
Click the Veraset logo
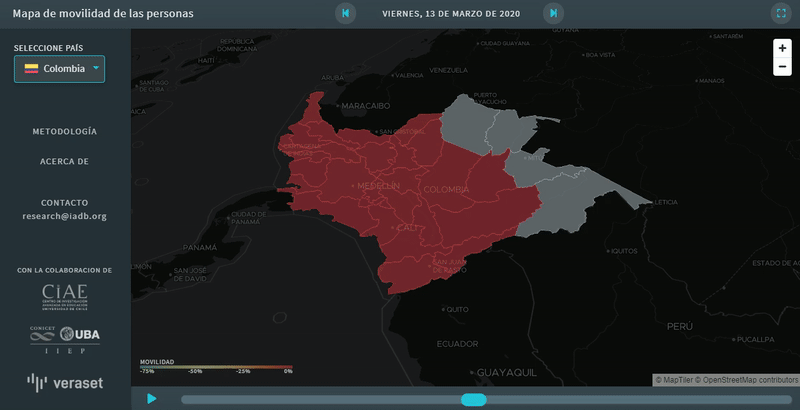click(65, 382)
